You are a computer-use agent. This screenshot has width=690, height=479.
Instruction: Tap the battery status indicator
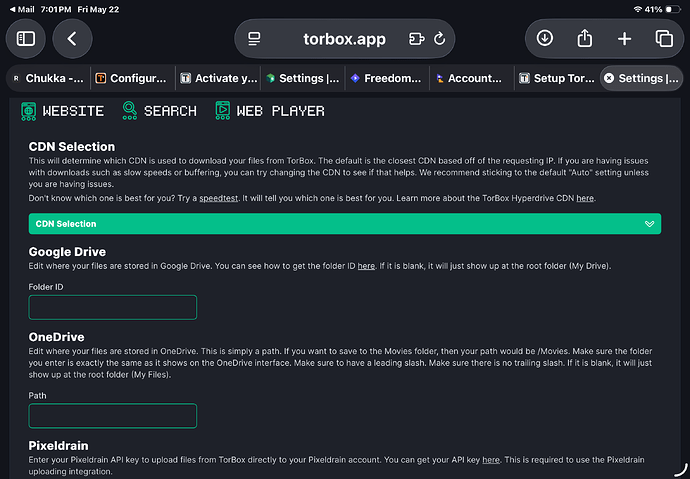coord(673,9)
